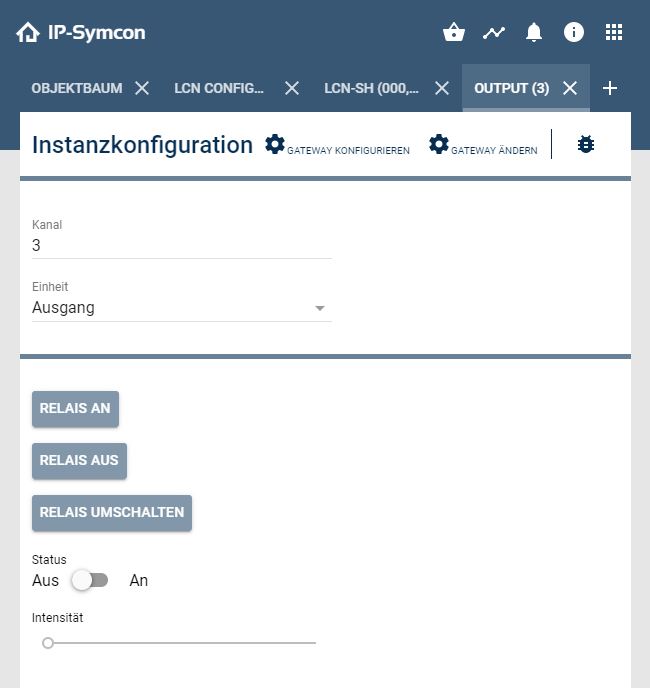Open the Ausgang unit selection field

pos(170,308)
